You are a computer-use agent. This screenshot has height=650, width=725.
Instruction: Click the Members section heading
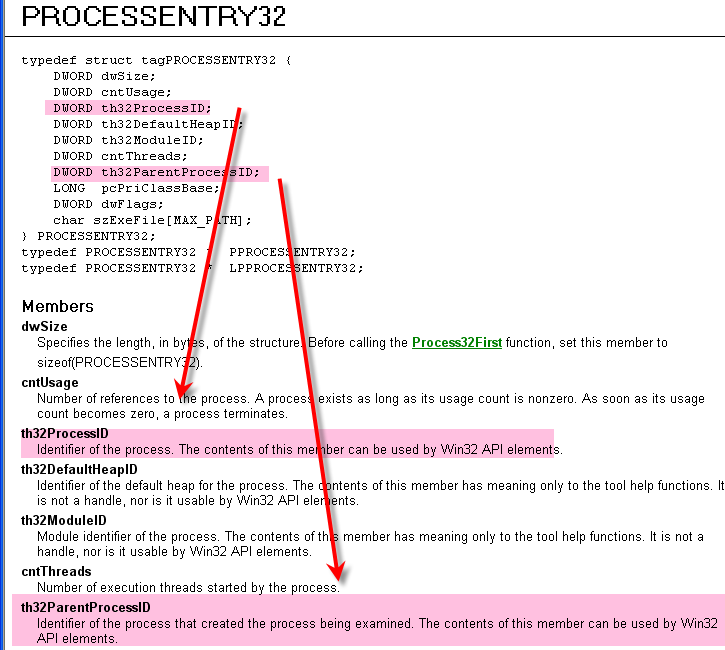coord(58,306)
